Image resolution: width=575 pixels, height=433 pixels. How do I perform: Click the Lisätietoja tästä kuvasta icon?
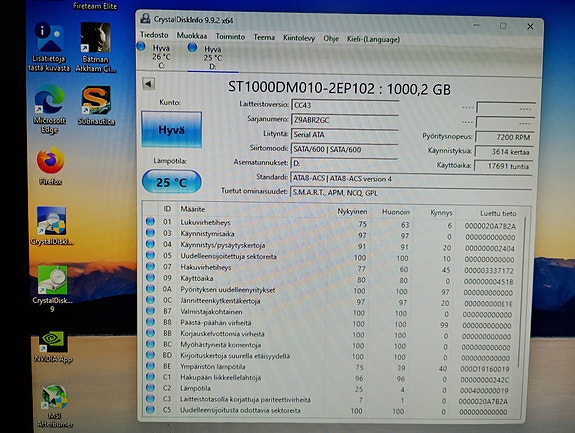point(49,47)
